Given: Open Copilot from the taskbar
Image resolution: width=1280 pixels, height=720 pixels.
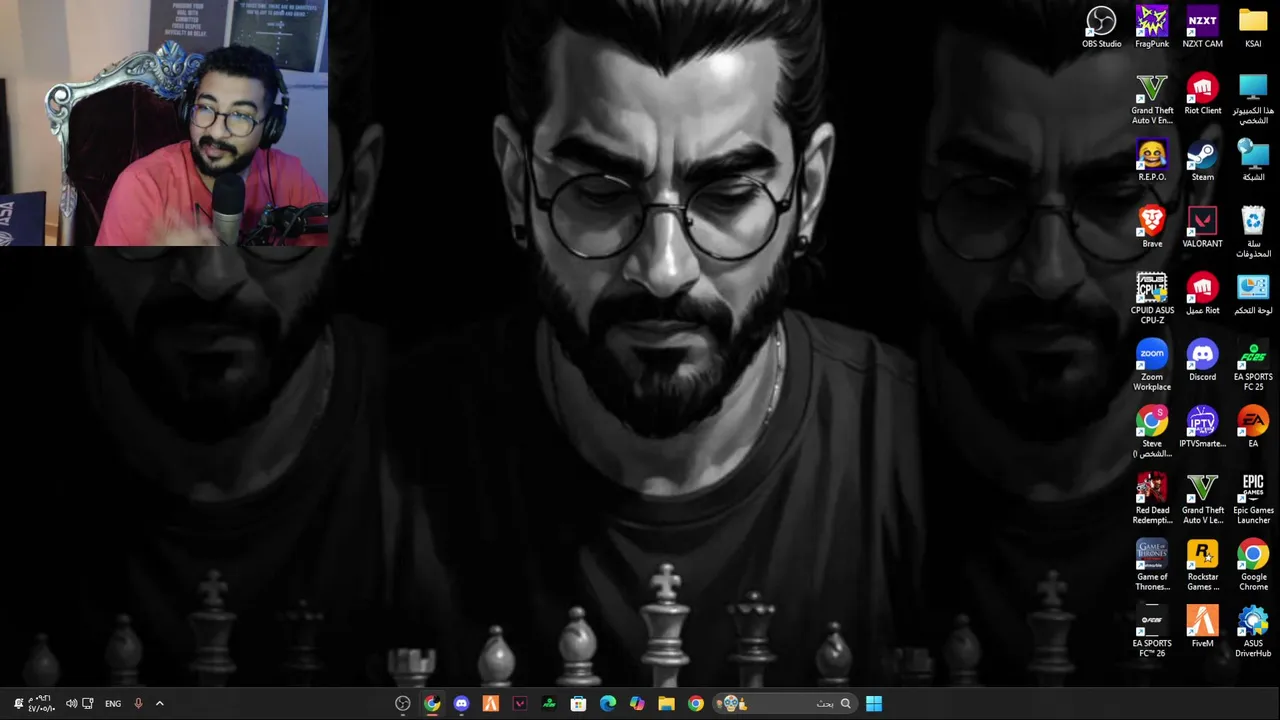Looking at the screenshot, I should (637, 704).
